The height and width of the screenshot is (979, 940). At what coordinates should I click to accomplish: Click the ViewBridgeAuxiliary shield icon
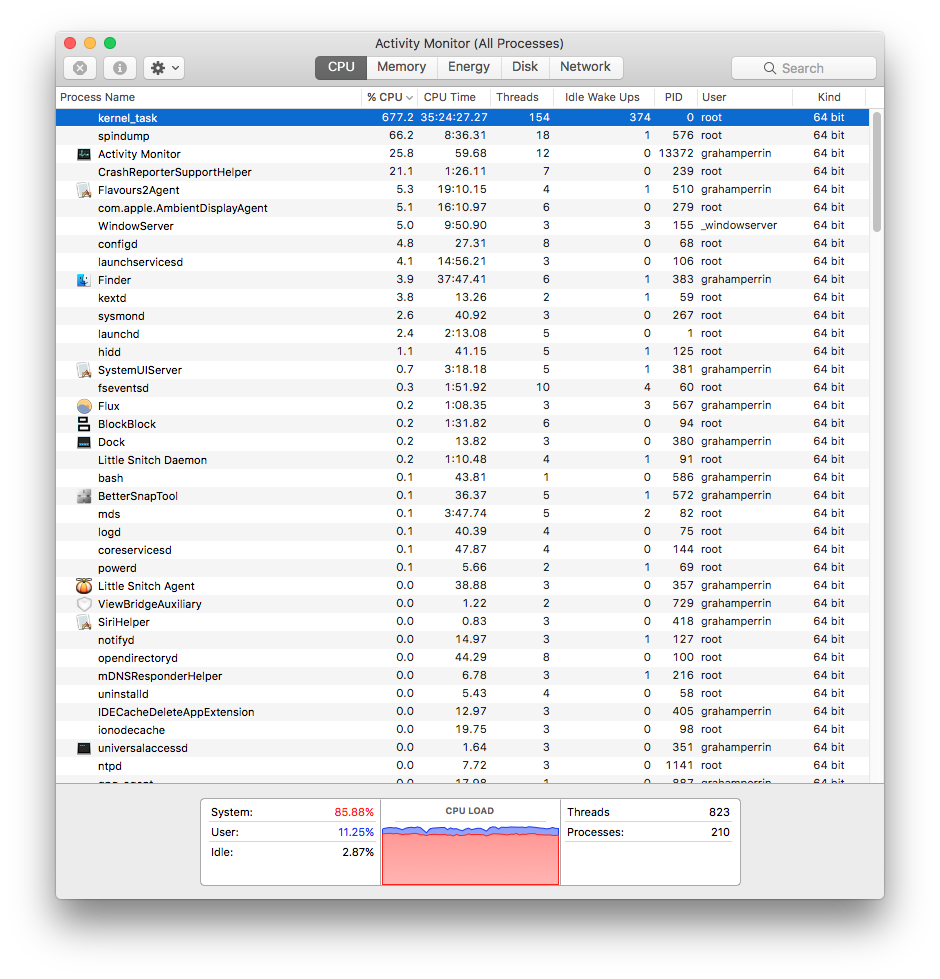click(84, 604)
